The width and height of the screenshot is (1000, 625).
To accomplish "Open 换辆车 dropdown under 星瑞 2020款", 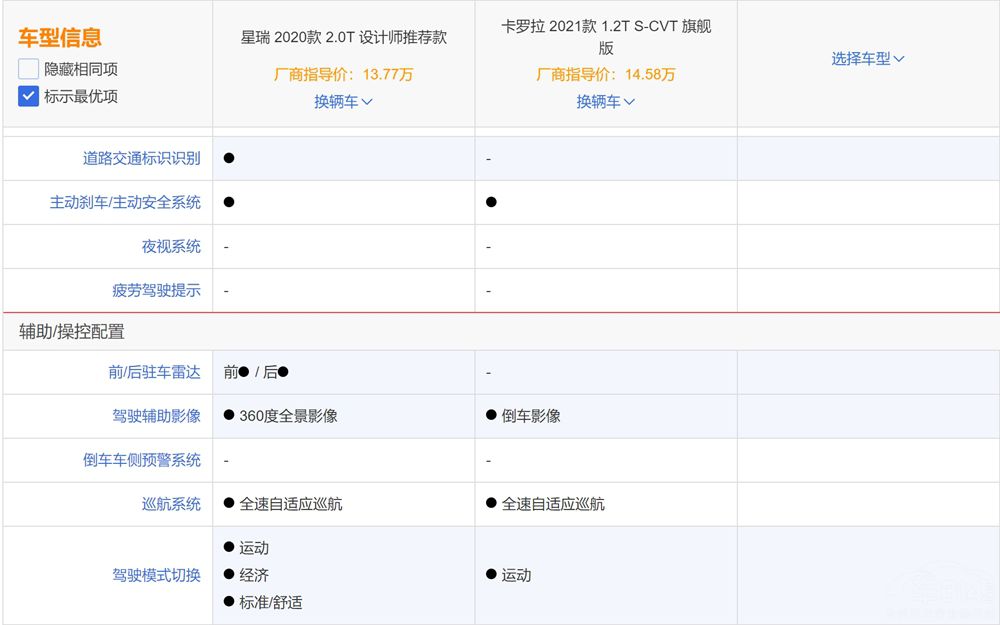I will (343, 101).
